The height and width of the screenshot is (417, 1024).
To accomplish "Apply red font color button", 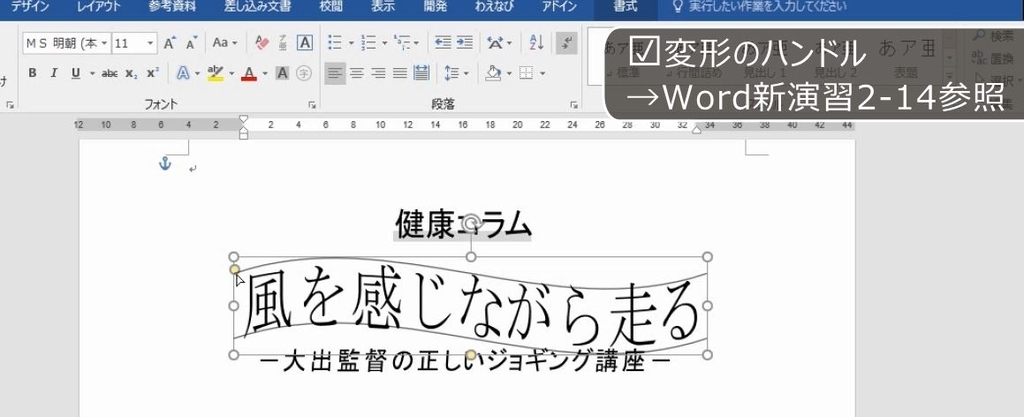I will [249, 73].
